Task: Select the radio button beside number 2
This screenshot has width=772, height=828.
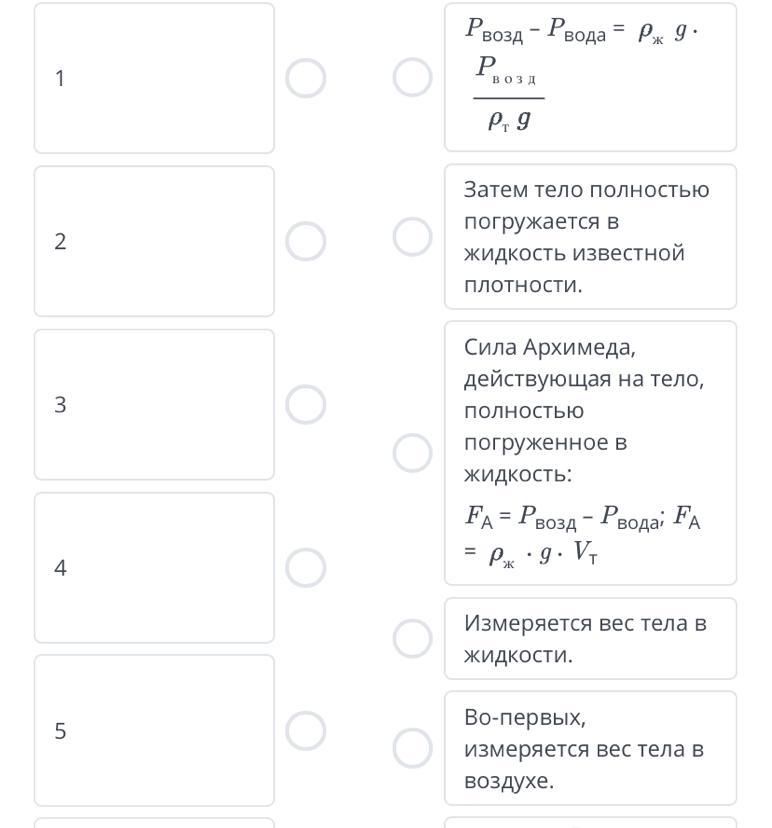Action: (306, 241)
